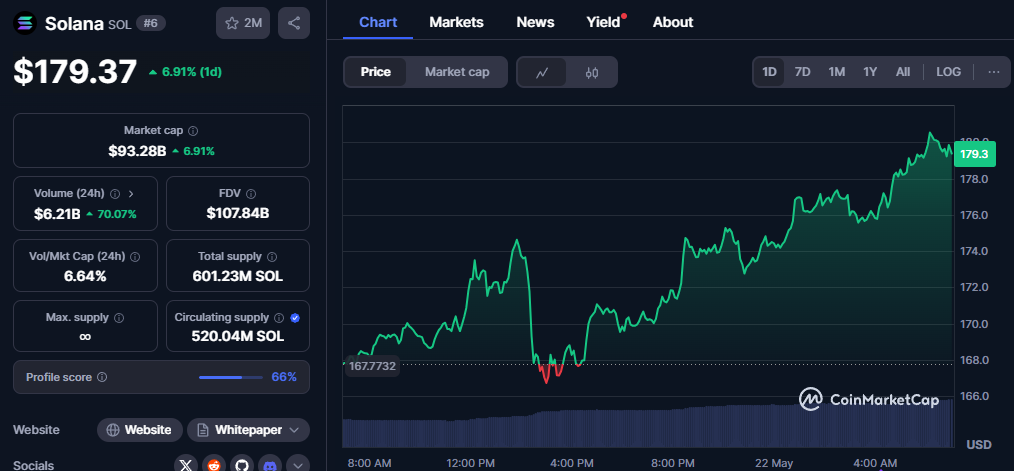1014x471 pixels.
Task: Open Solana's GitHub social link
Action: [242, 465]
